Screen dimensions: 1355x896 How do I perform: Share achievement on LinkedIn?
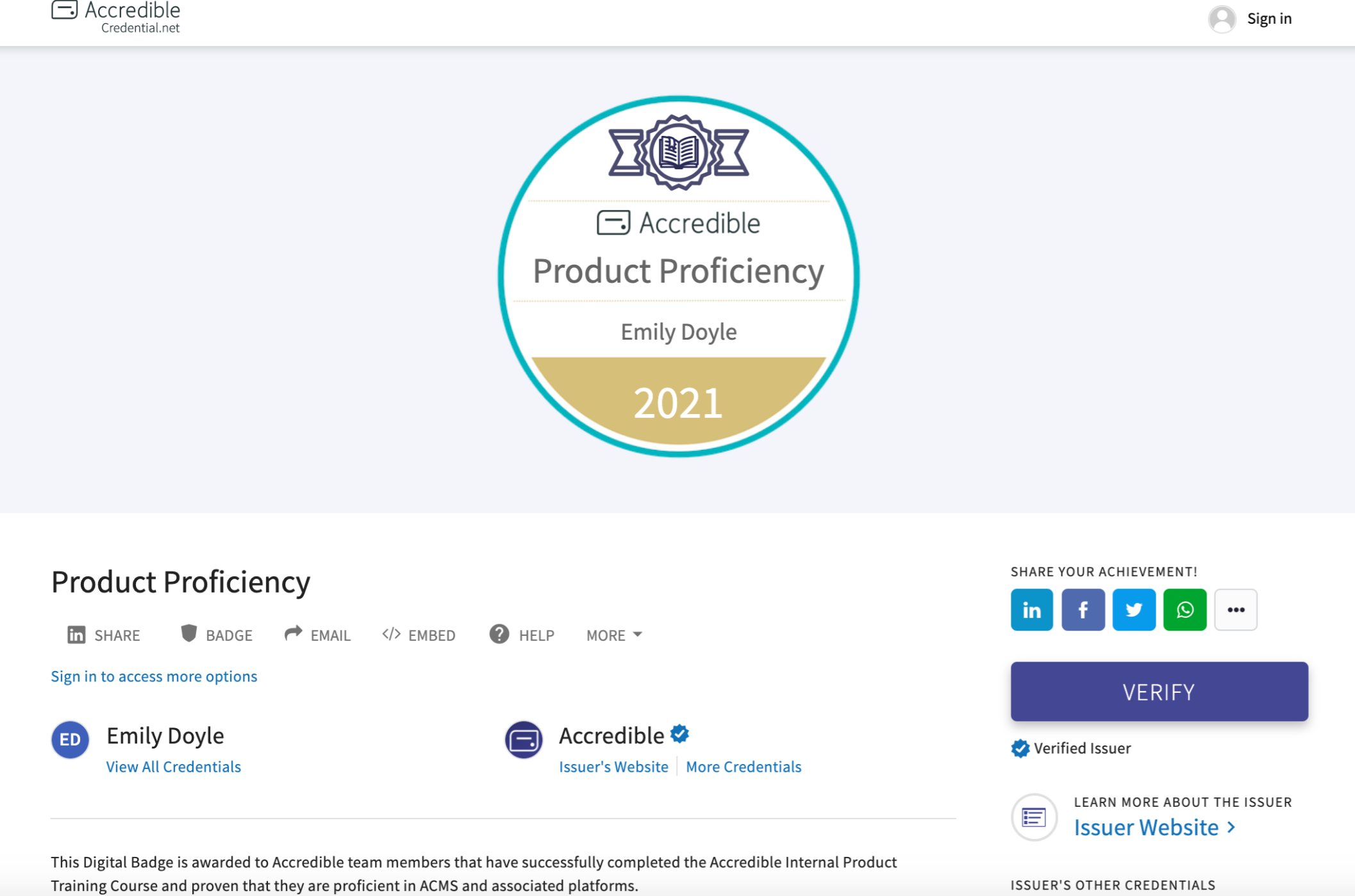click(1031, 610)
